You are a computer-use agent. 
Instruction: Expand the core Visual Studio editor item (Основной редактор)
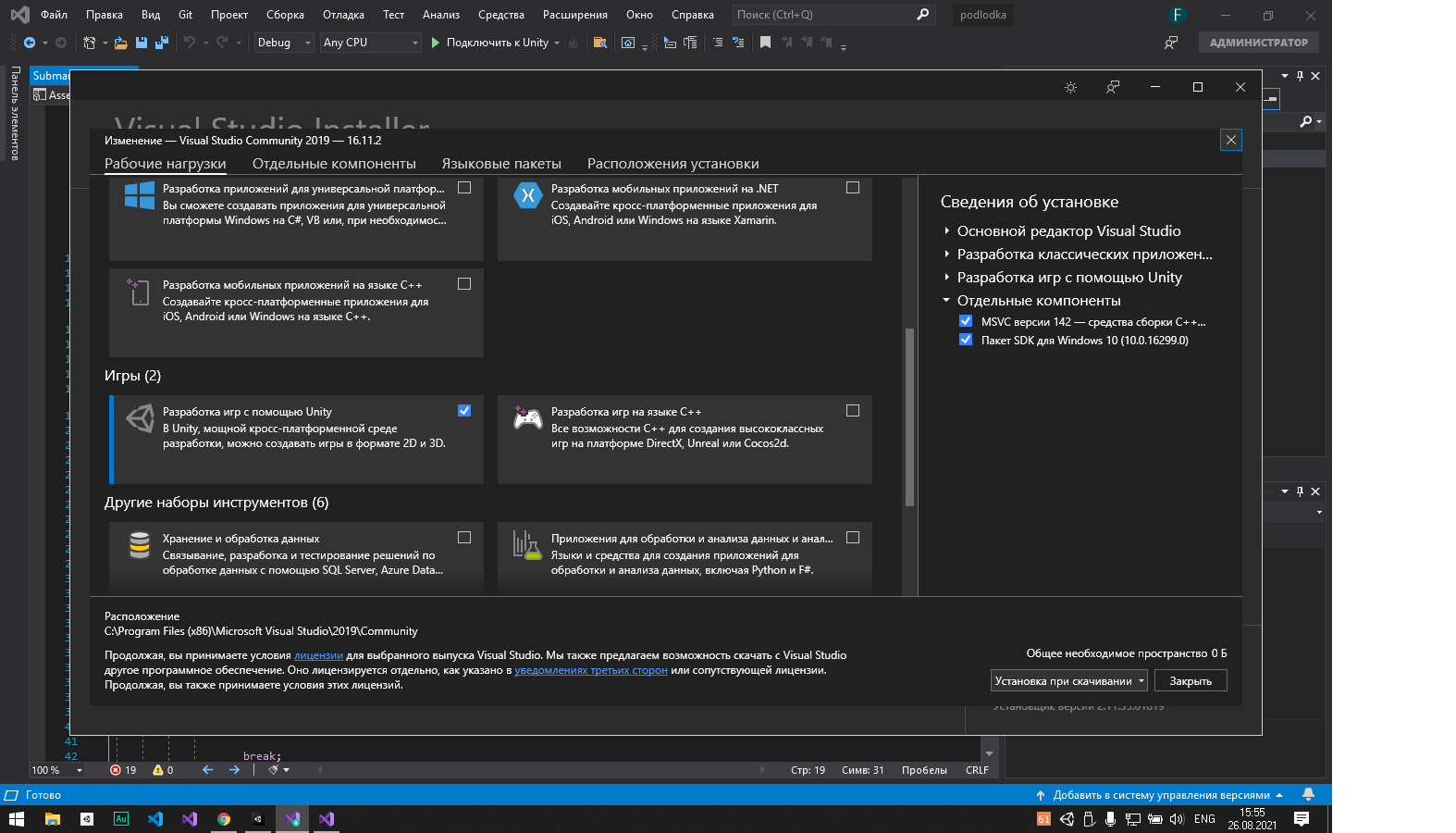pos(946,231)
